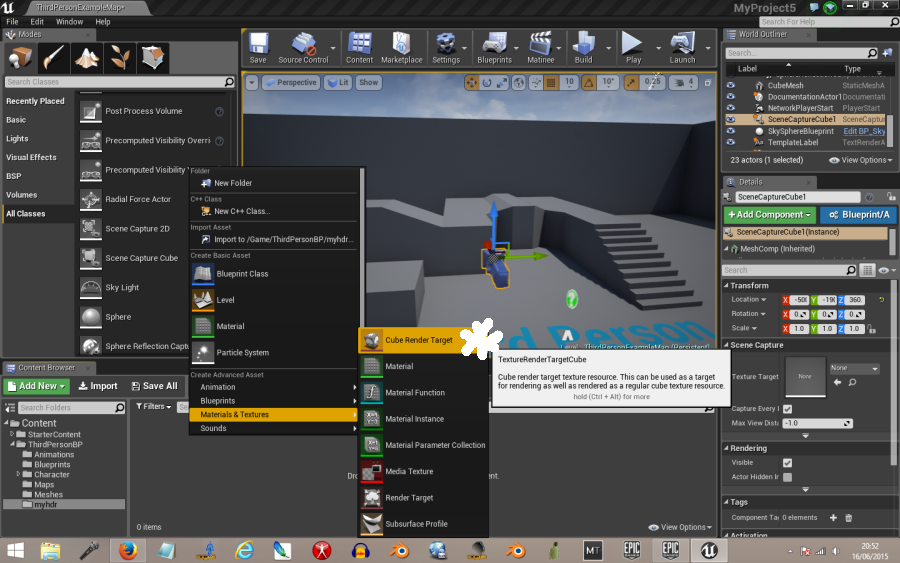This screenshot has width=900, height=563.
Task: Open Firefox from the taskbar
Action: 128,551
